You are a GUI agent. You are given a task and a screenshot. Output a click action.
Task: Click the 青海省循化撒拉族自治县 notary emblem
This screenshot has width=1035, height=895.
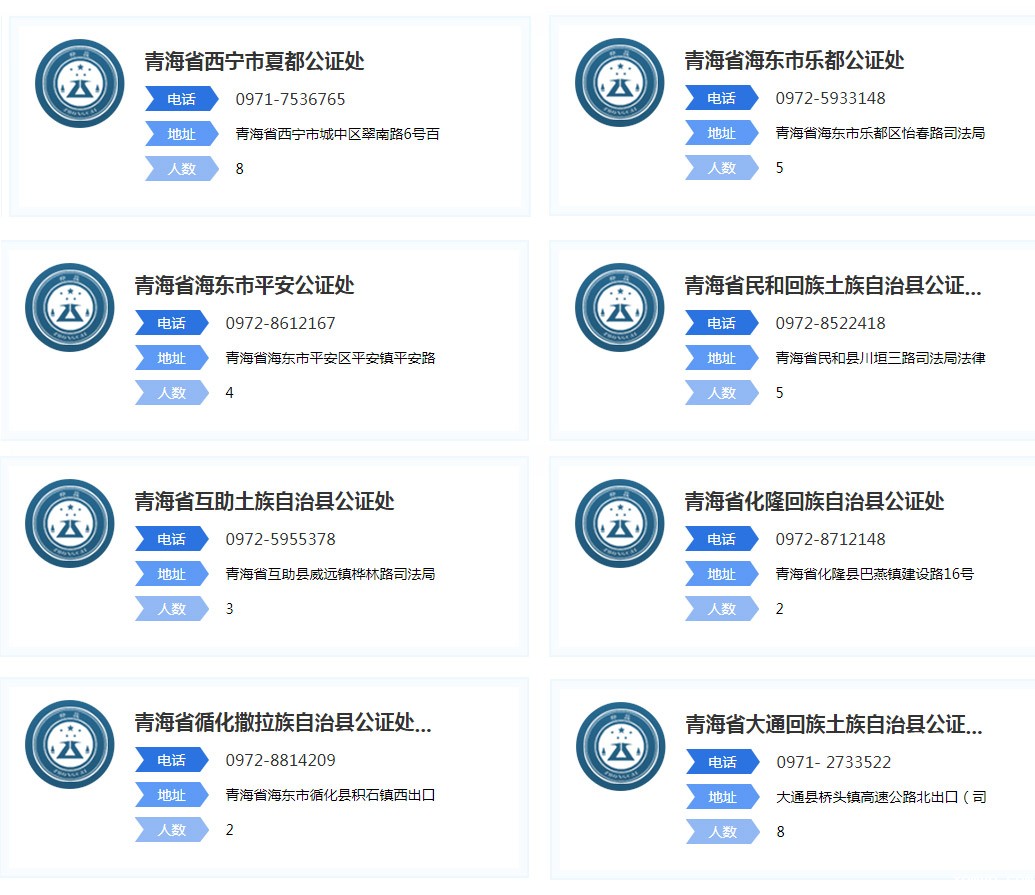pos(69,744)
